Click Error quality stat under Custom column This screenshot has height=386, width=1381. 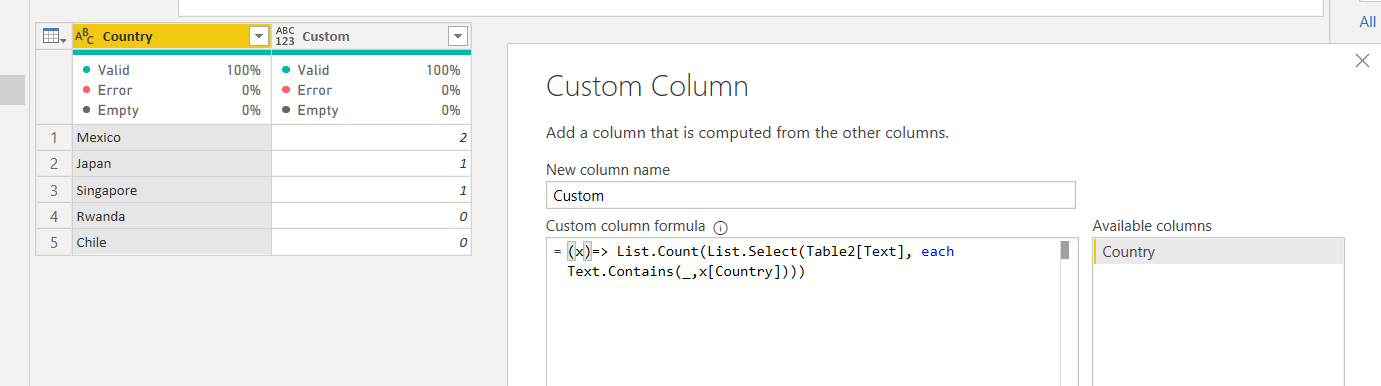pyautogui.click(x=371, y=90)
